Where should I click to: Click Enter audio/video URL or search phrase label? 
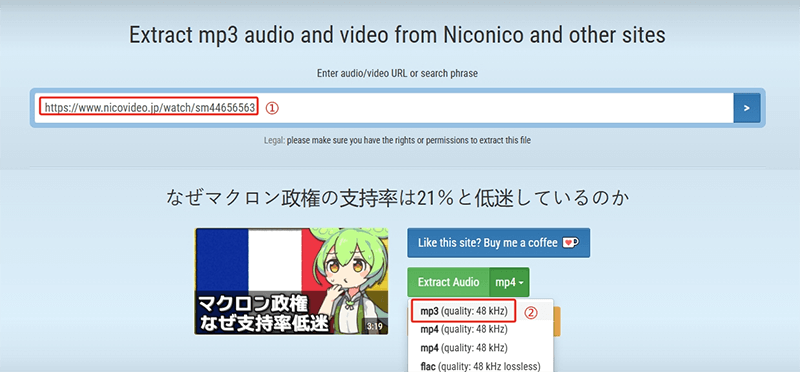click(397, 73)
